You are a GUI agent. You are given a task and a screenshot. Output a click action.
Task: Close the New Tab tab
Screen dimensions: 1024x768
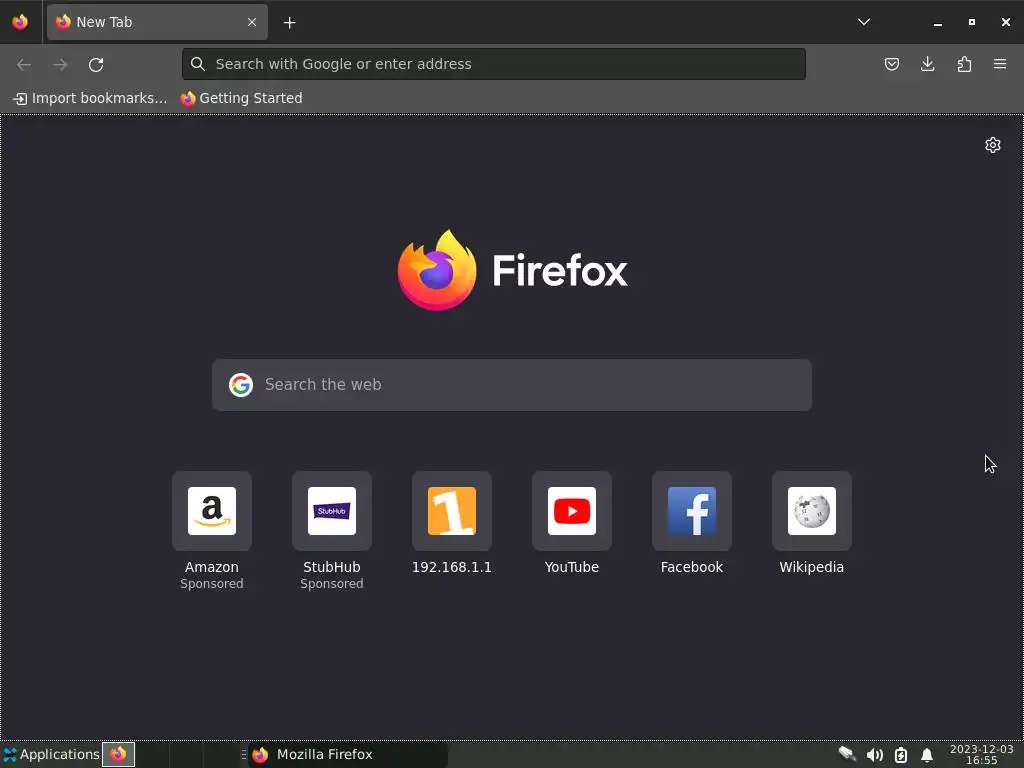tap(252, 22)
